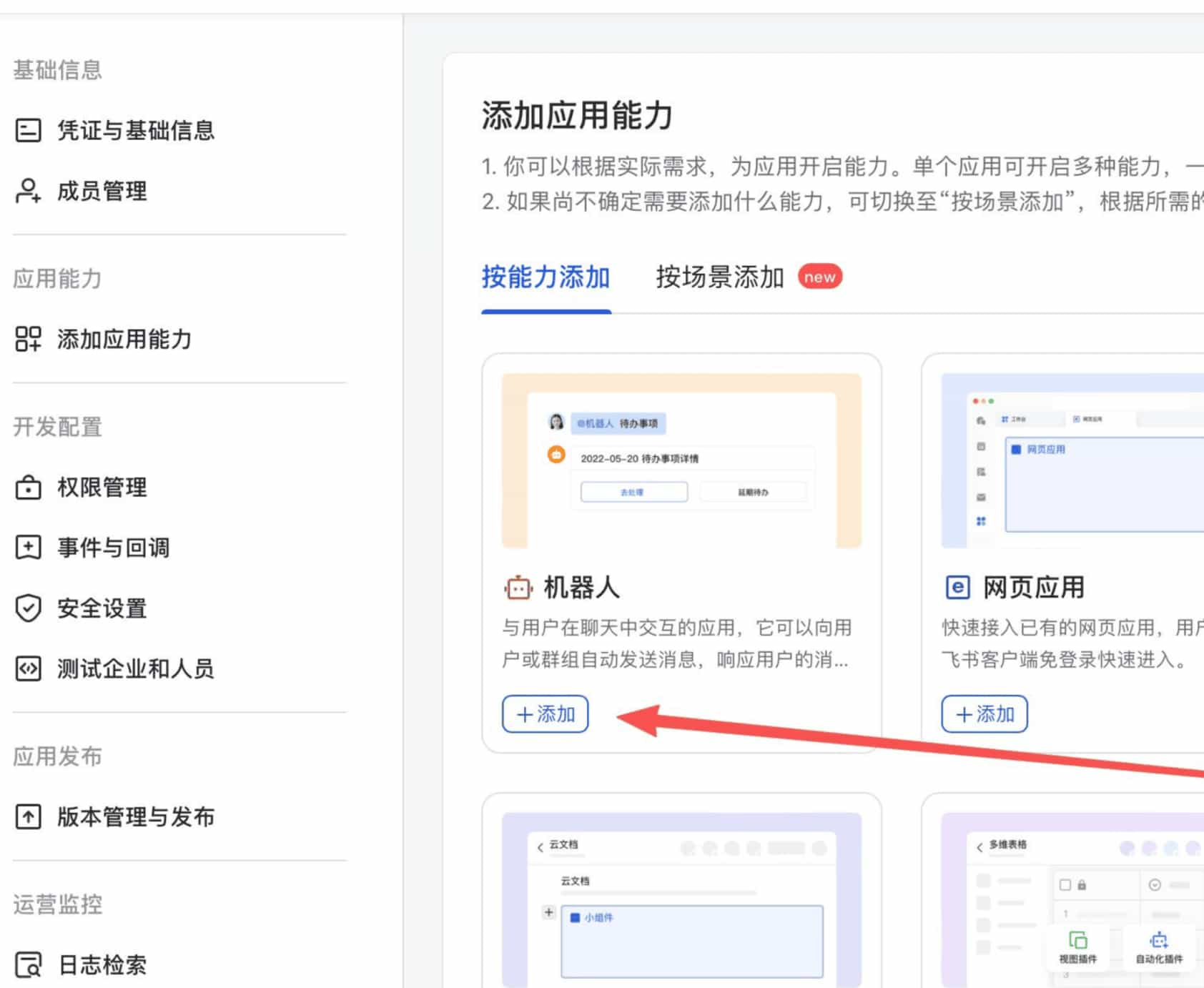Click the 日志检索 search icon
This screenshot has height=988, width=1204.
pyautogui.click(x=28, y=964)
